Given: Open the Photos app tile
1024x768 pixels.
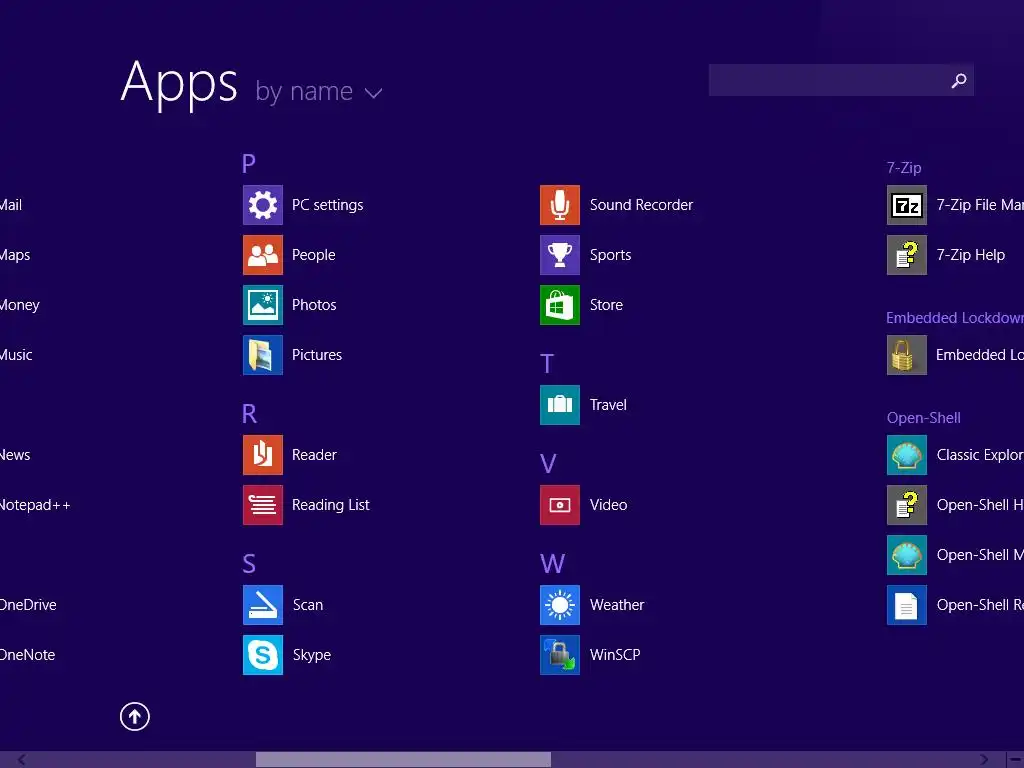Looking at the screenshot, I should click(x=263, y=305).
